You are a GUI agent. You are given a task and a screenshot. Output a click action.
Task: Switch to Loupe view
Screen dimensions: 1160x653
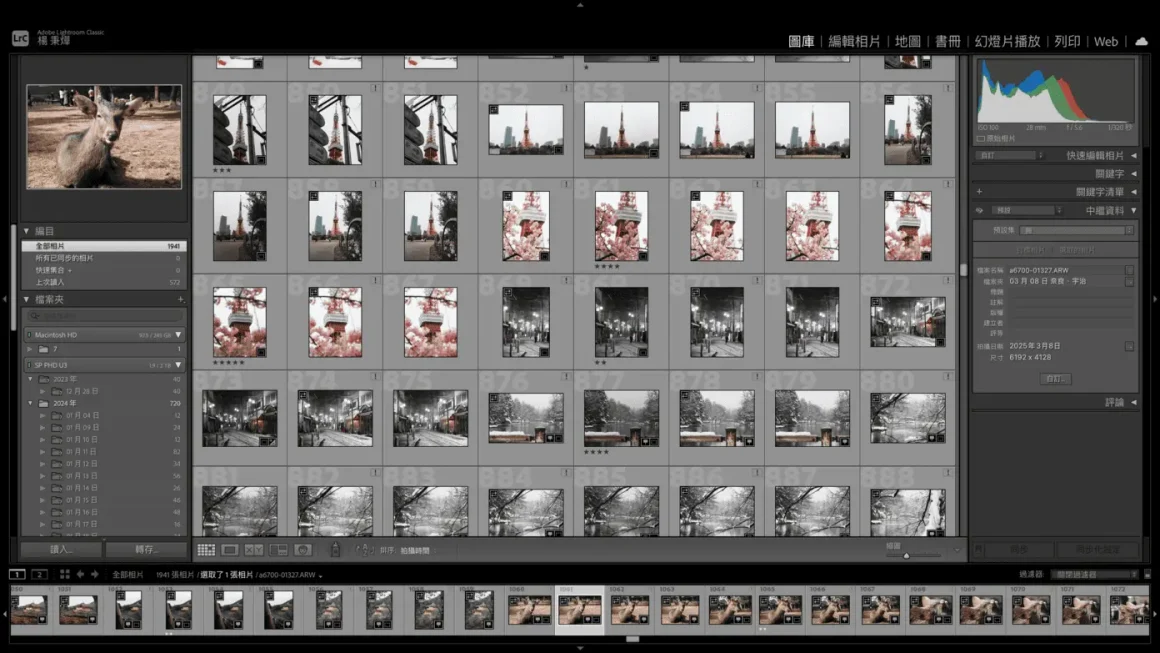231,549
